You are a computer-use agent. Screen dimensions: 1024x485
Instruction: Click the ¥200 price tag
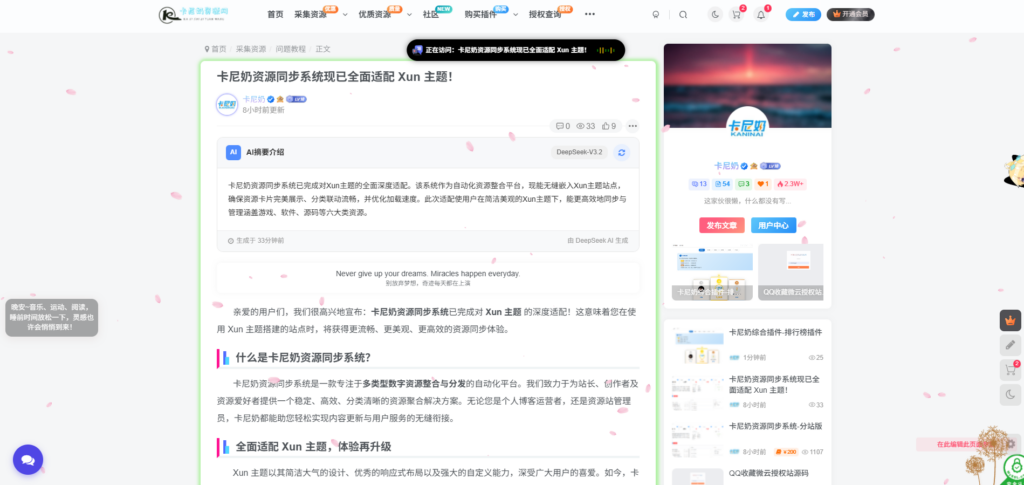click(x=786, y=452)
